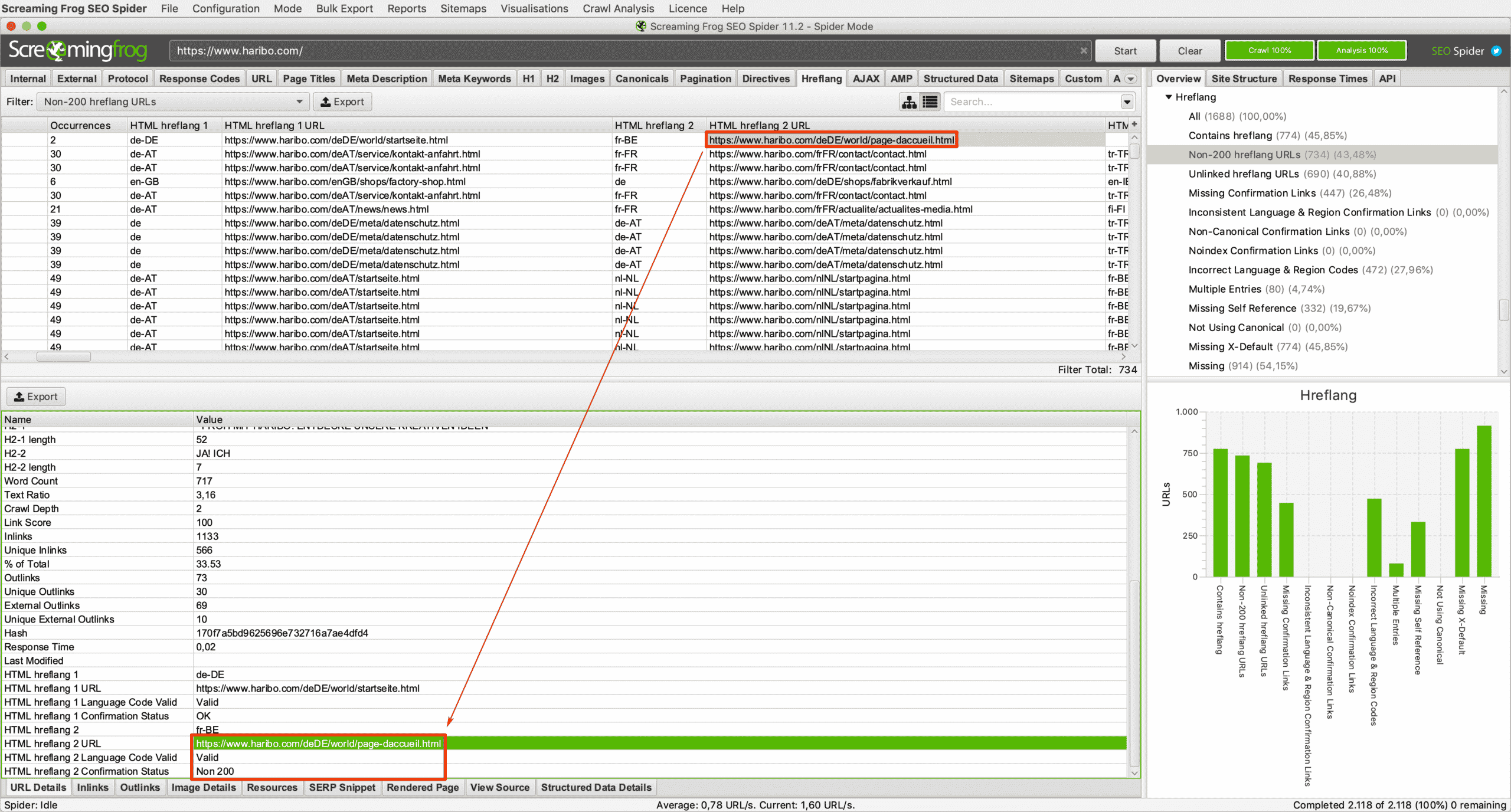Click the Search... input field
Screen dimensions: 1511x812
click(x=1033, y=102)
